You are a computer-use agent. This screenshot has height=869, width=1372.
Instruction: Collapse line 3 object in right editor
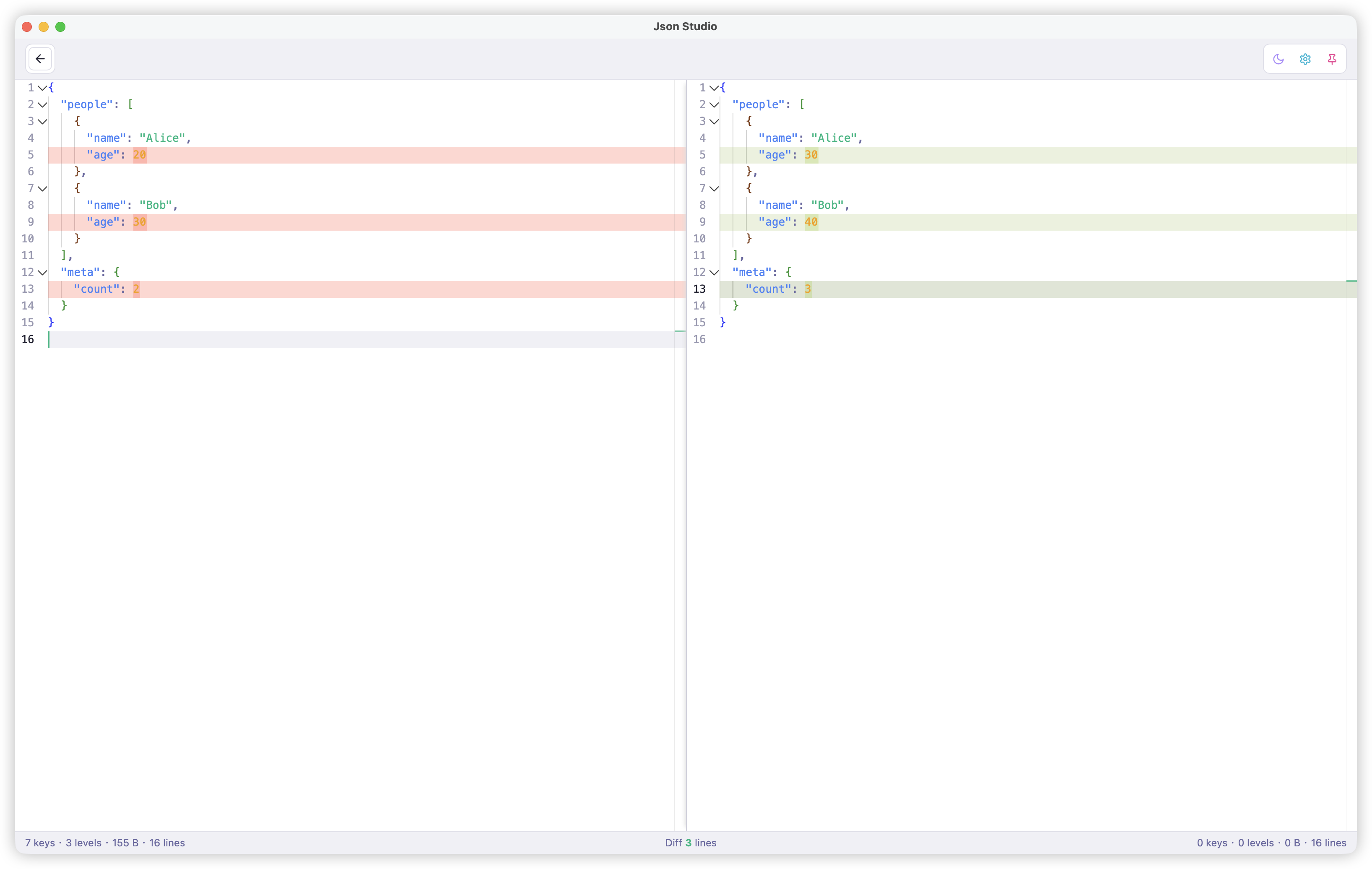714,121
